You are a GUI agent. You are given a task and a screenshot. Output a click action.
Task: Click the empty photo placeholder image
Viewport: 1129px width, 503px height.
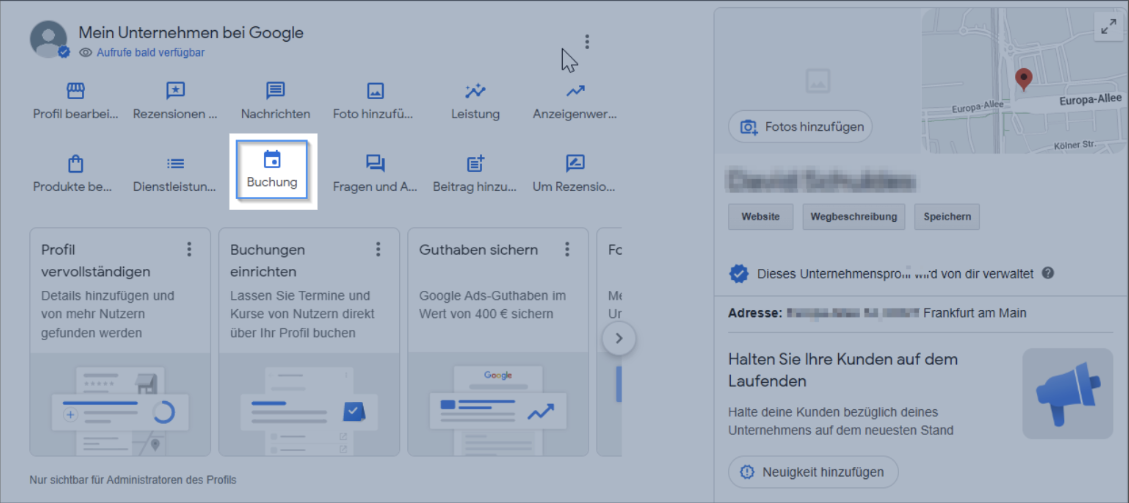coord(818,81)
